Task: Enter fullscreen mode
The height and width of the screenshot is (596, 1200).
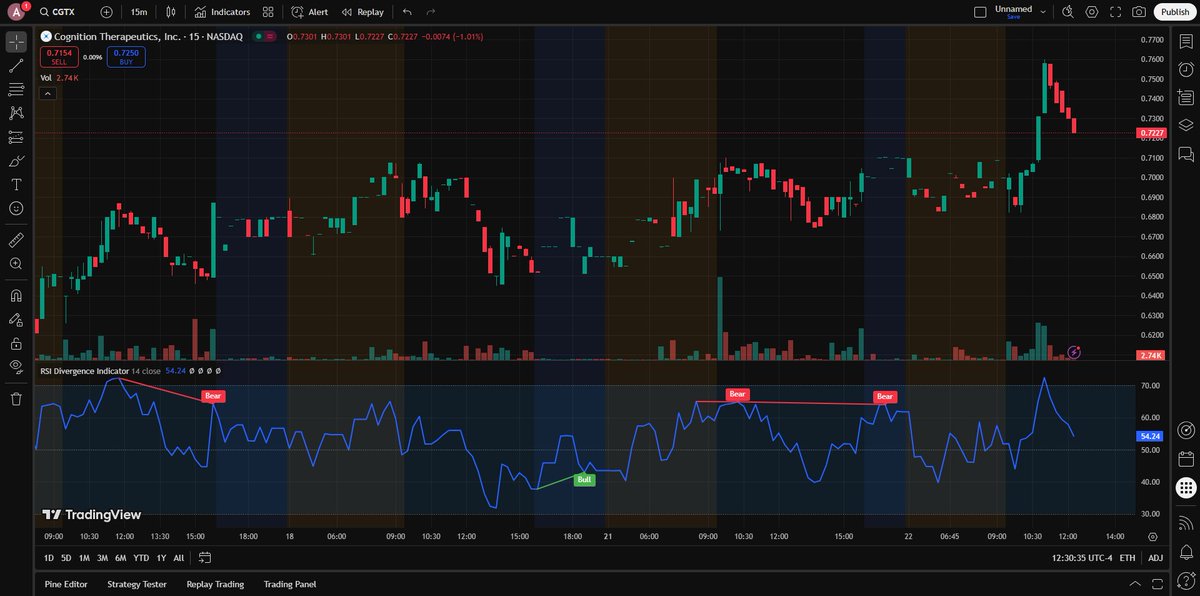Action: (1115, 12)
